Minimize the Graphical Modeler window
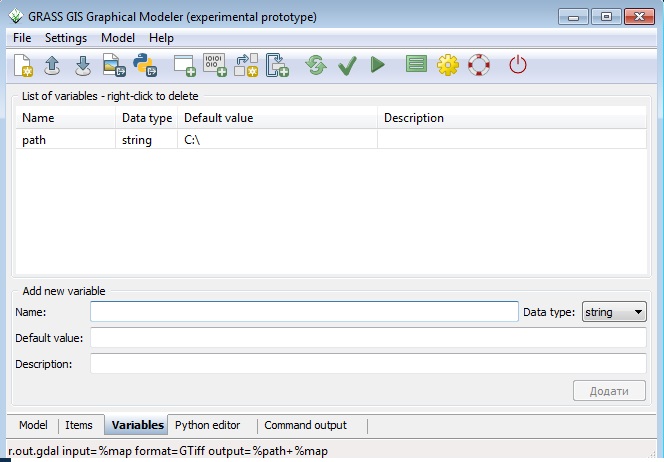 [573, 17]
